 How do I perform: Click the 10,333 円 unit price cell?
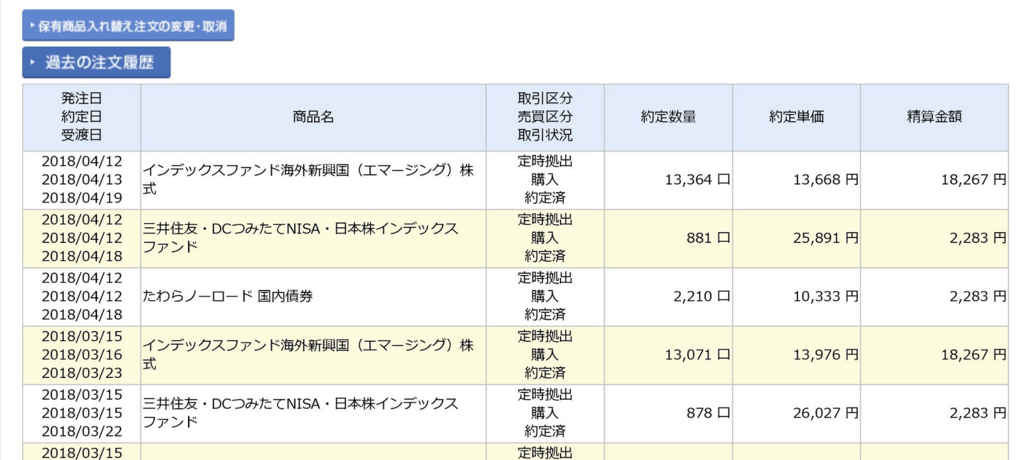tap(796, 297)
